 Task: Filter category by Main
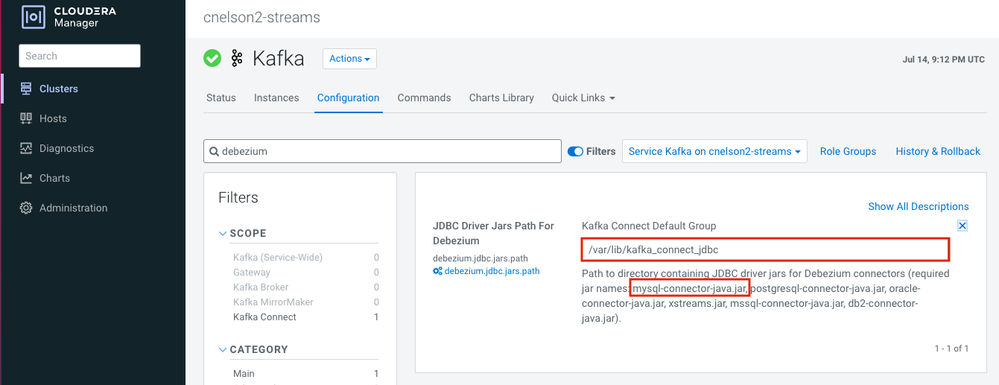click(x=244, y=374)
